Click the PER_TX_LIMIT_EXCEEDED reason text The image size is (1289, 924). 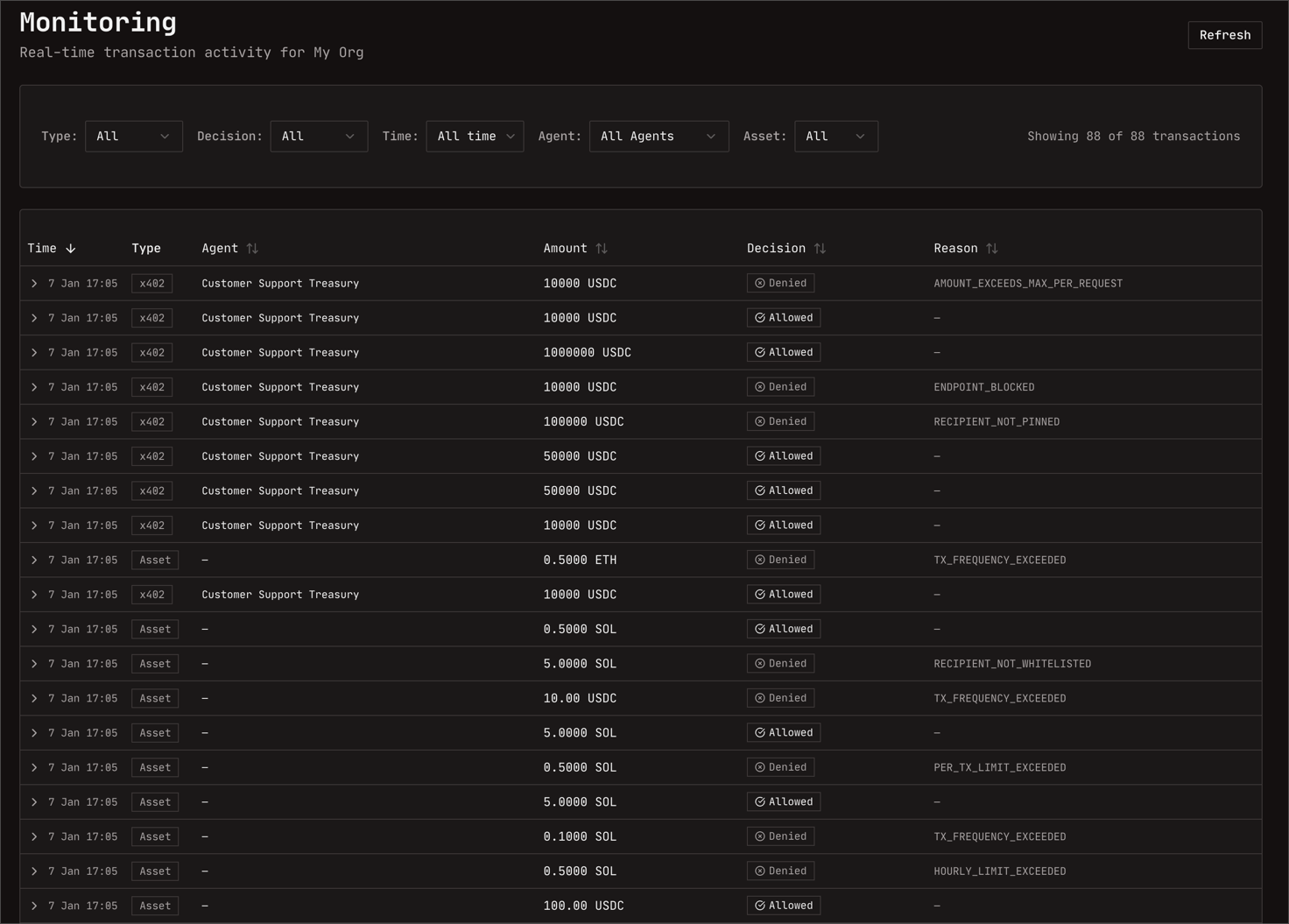[x=999, y=767]
